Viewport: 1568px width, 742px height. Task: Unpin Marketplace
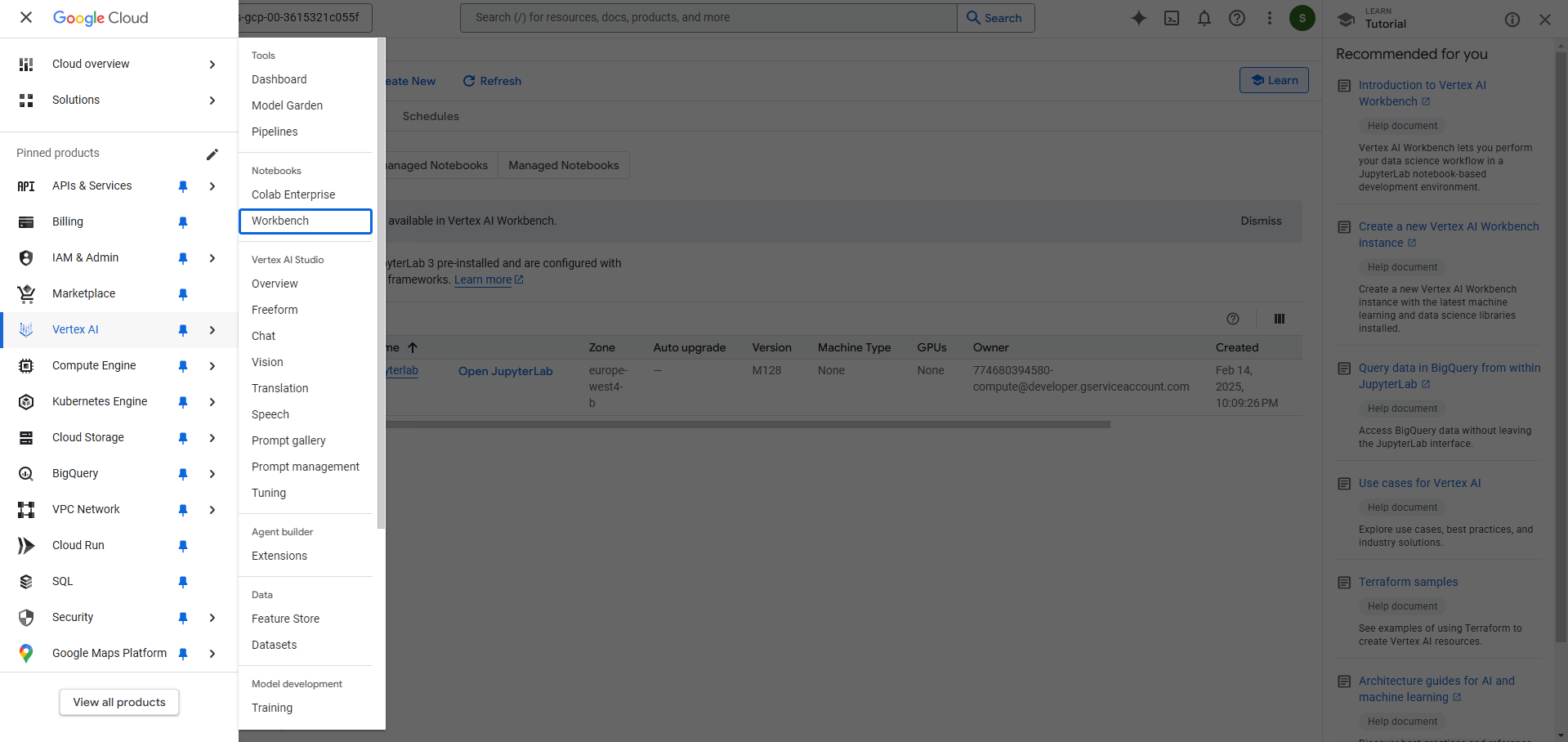[x=183, y=294]
